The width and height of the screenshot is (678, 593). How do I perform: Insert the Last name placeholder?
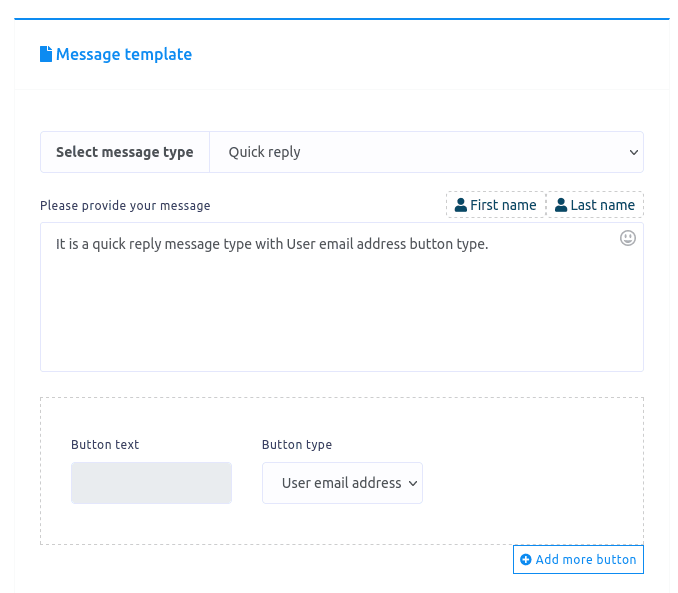coord(595,205)
